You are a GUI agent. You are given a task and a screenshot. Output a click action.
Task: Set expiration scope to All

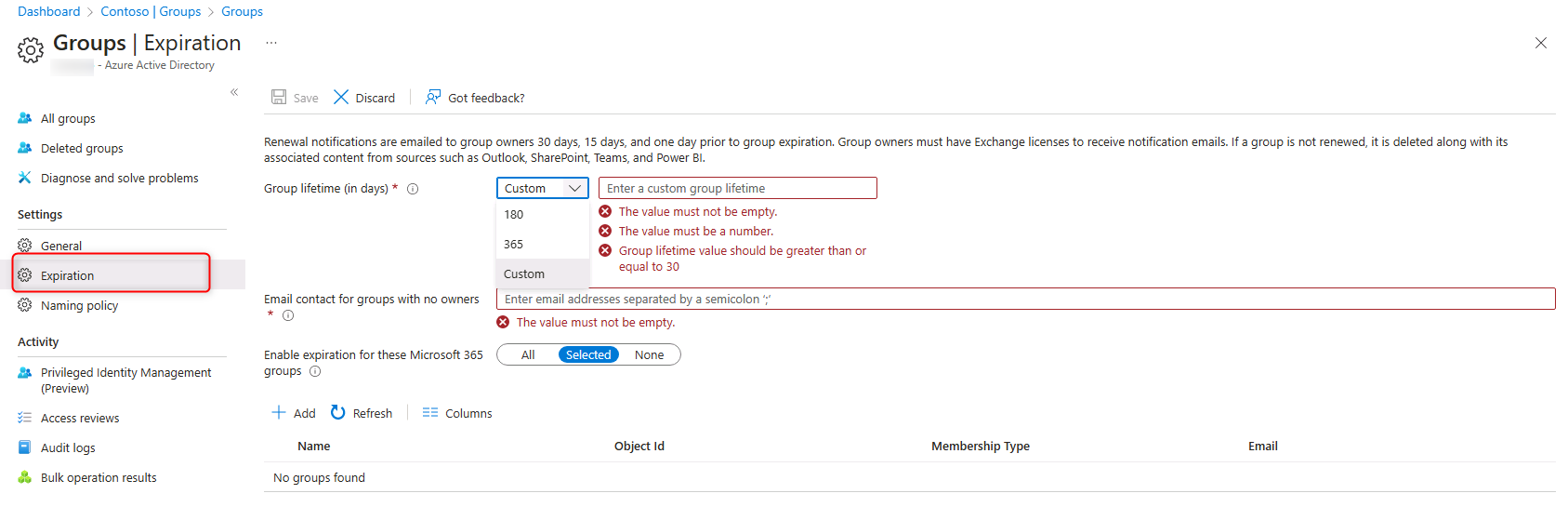pos(528,355)
